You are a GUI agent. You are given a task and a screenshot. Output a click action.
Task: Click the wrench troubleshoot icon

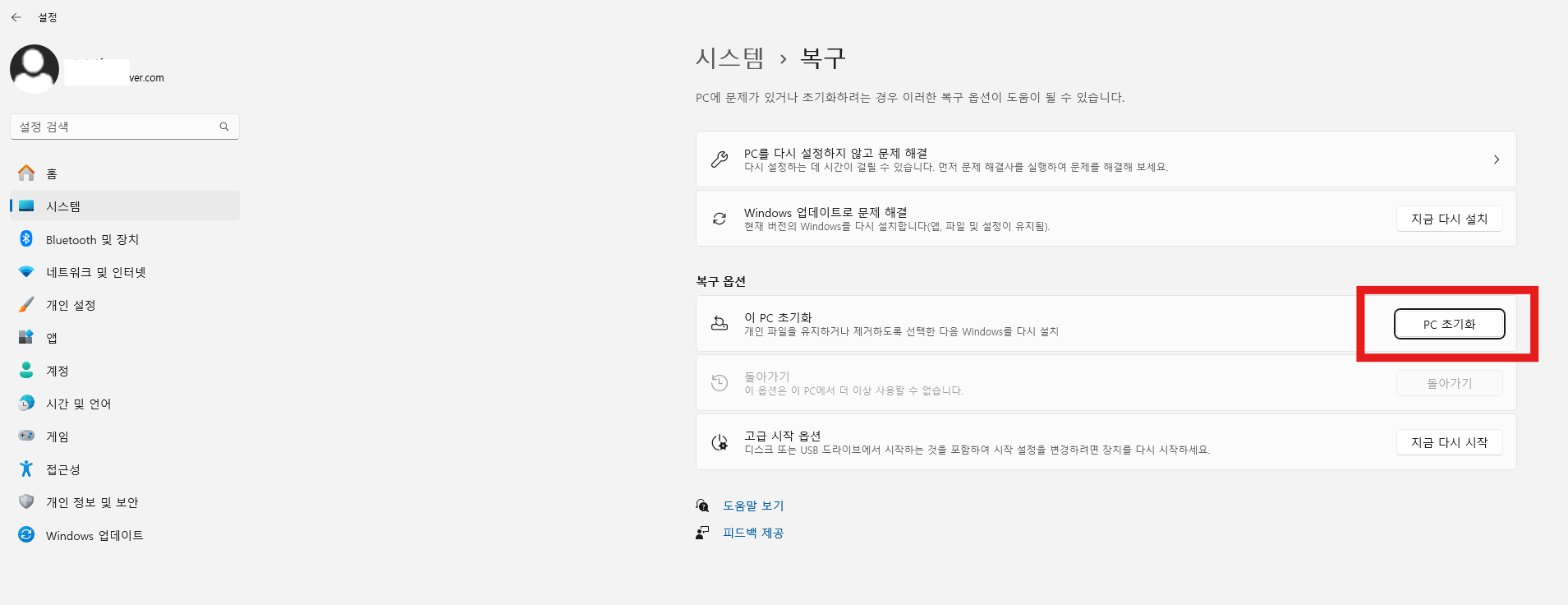point(720,159)
